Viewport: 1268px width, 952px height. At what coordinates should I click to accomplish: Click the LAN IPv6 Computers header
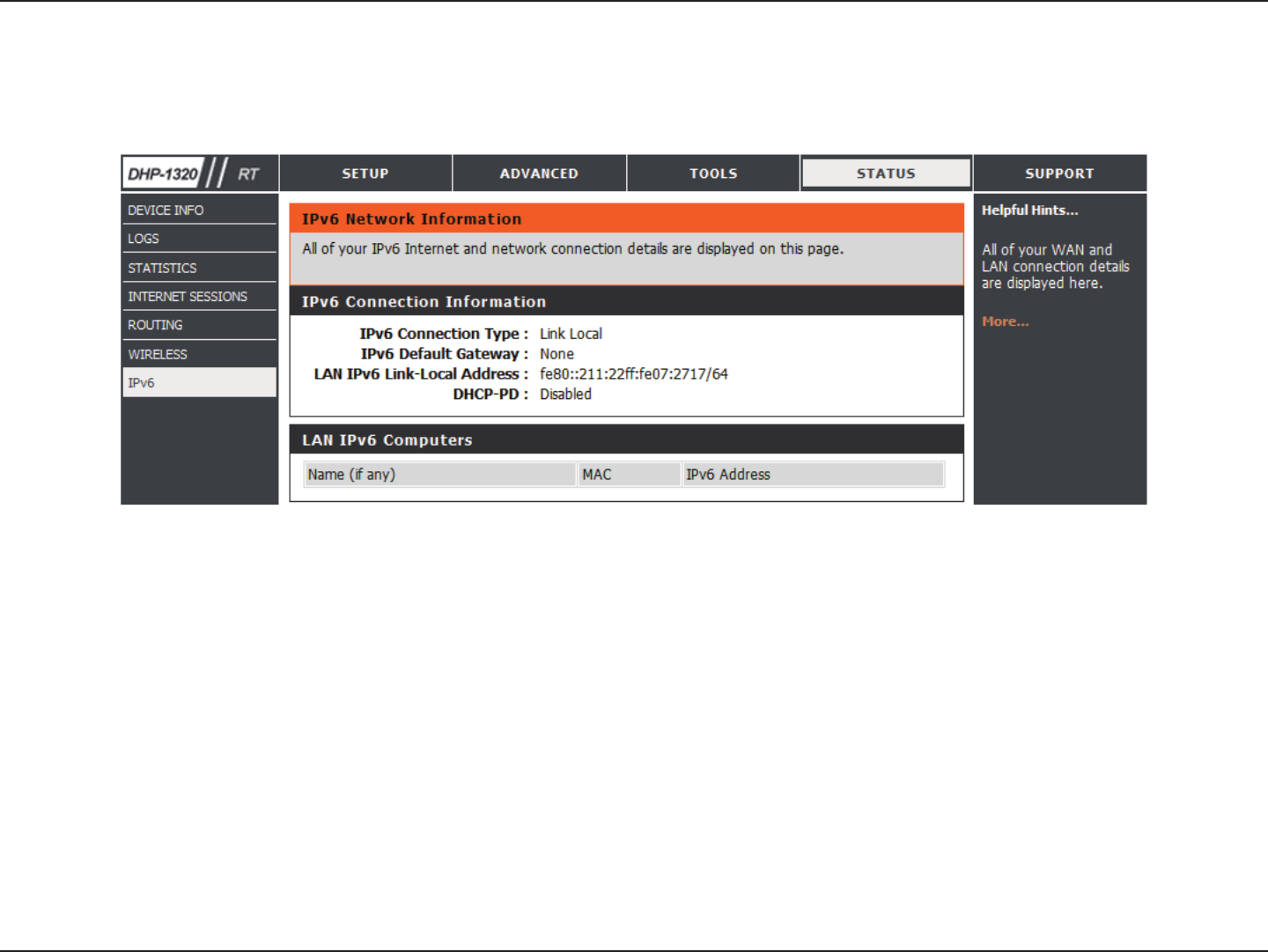pos(387,440)
